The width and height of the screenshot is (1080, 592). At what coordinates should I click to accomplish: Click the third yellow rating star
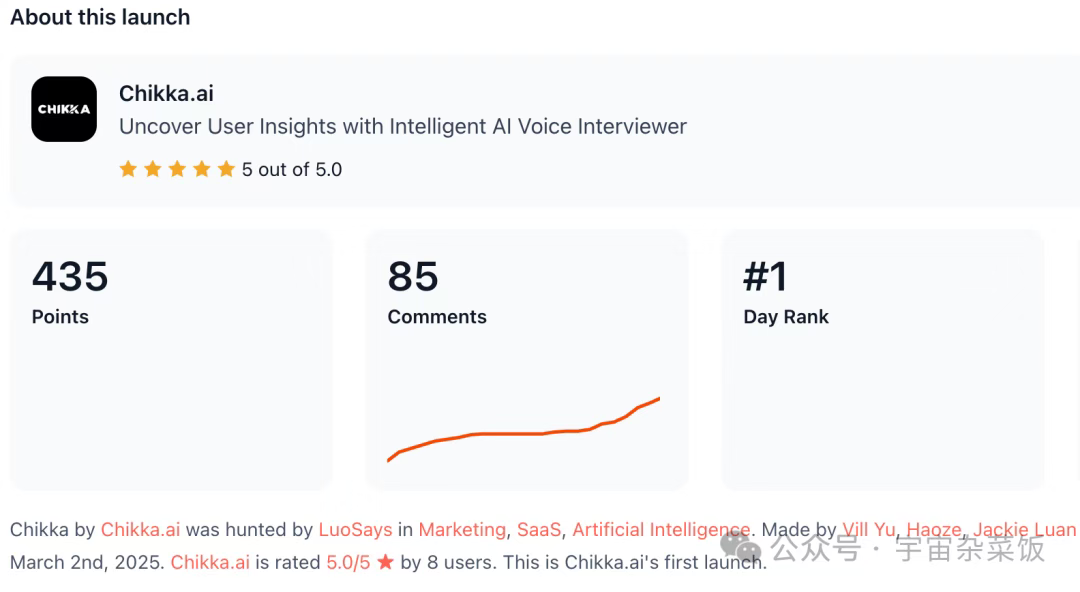click(x=177, y=169)
